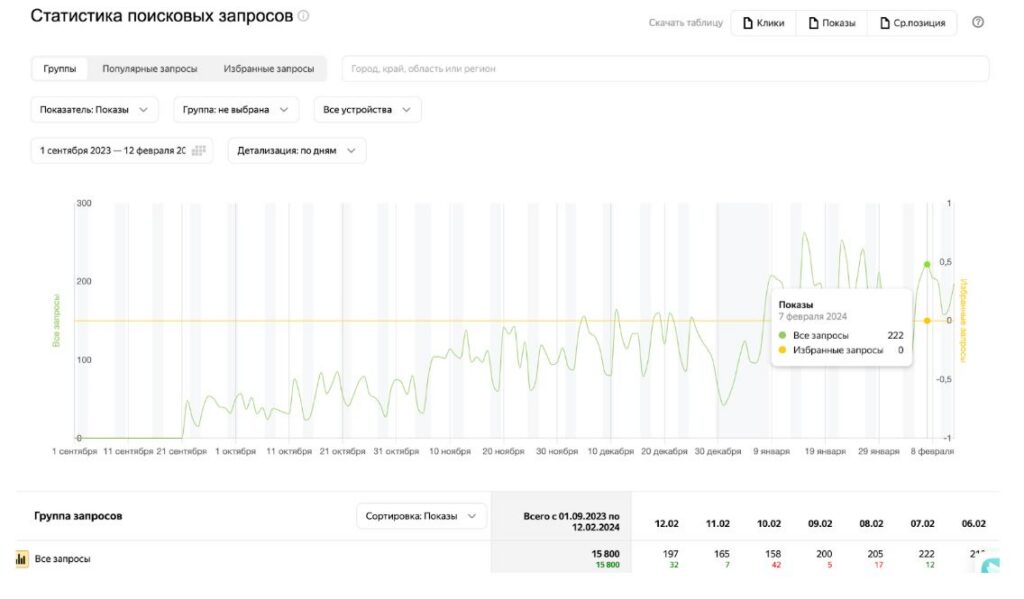Type in the region search field

(x=665, y=69)
